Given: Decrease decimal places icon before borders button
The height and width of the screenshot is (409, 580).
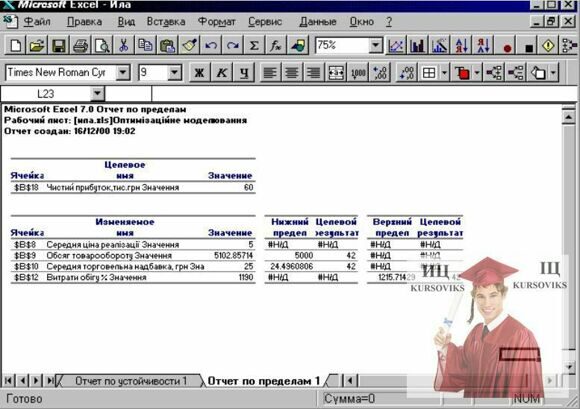Looking at the screenshot, I should tap(406, 72).
